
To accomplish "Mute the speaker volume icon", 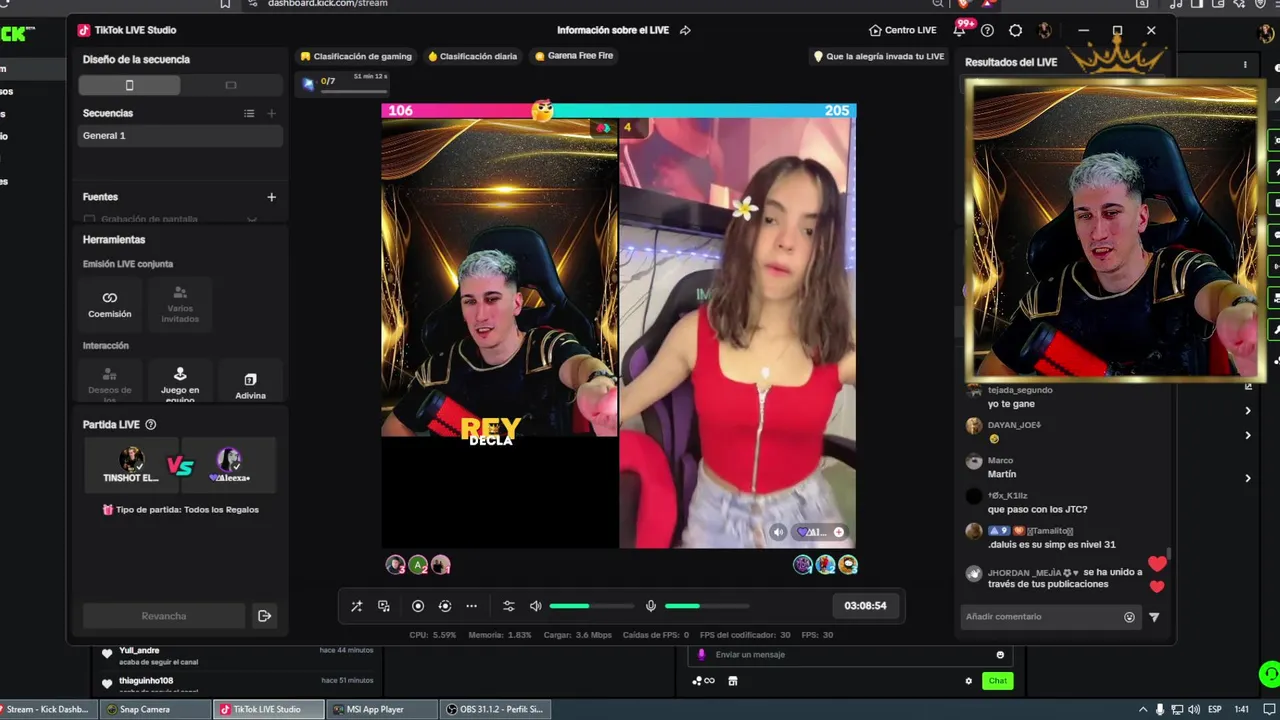I will pyautogui.click(x=536, y=606).
